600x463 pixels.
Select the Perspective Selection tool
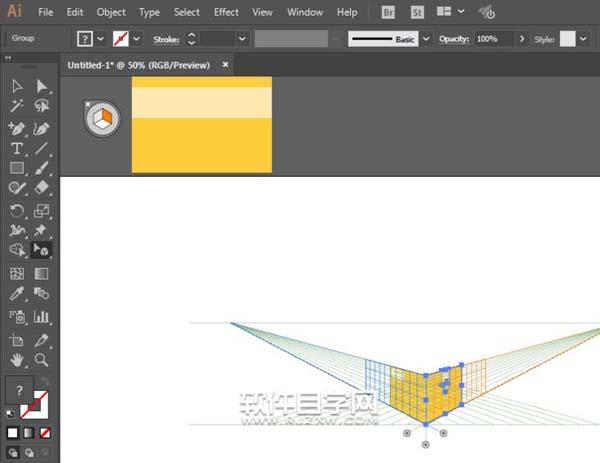pos(41,250)
